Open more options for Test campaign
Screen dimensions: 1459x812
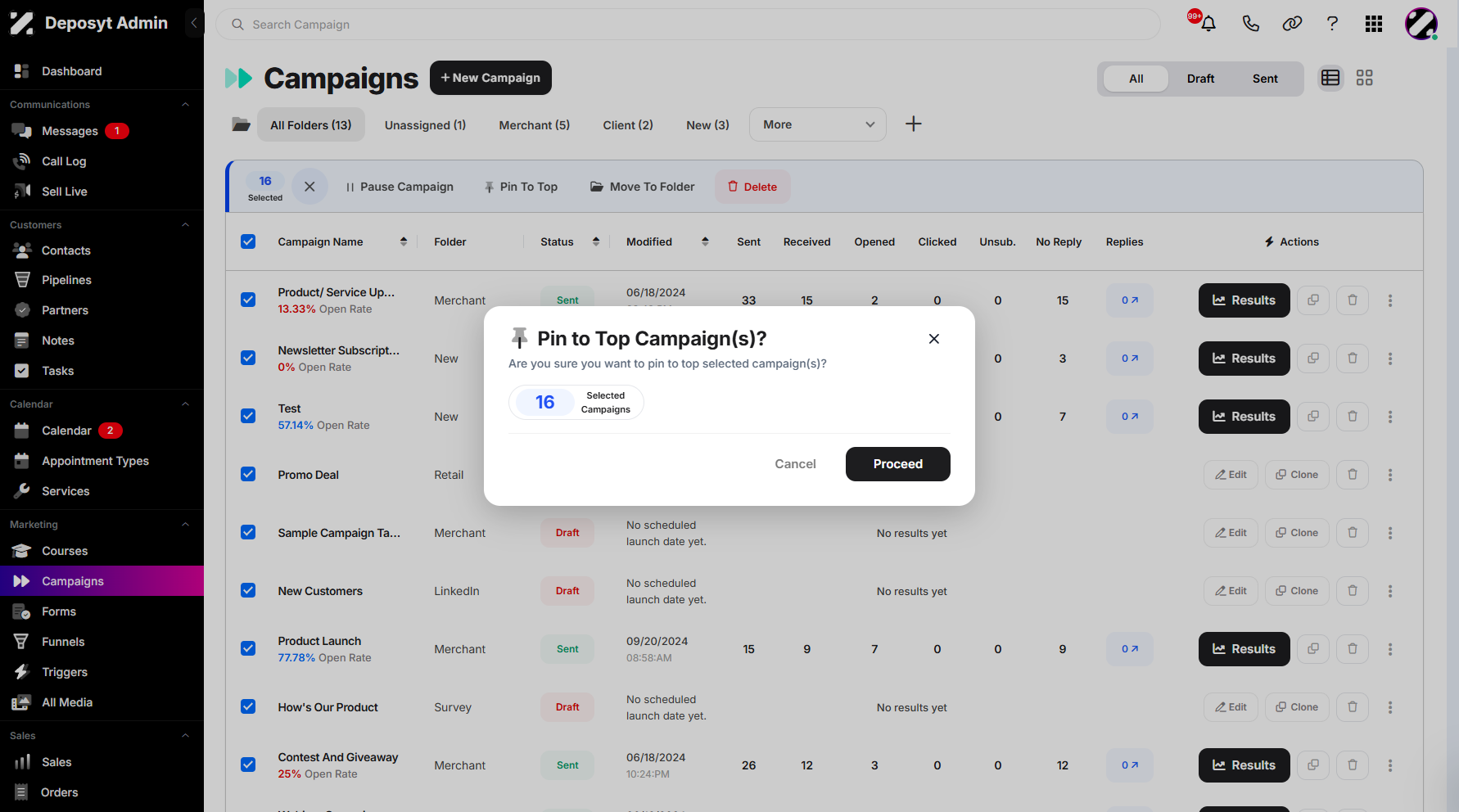[x=1390, y=417]
